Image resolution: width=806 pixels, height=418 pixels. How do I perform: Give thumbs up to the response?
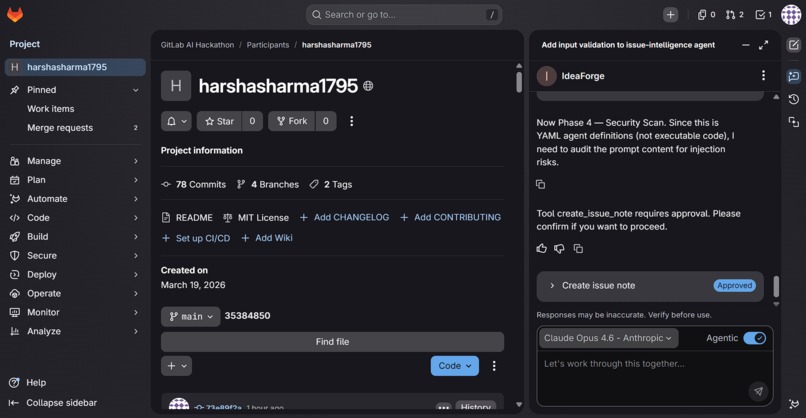click(x=541, y=248)
